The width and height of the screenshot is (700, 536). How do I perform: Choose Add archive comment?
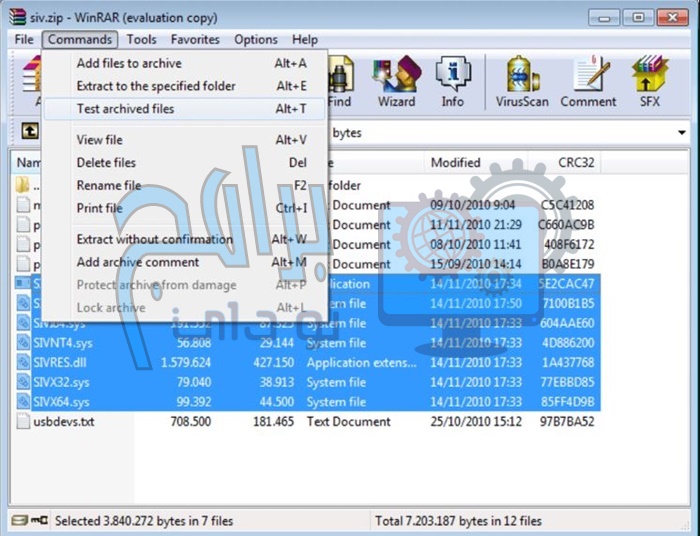pos(138,262)
